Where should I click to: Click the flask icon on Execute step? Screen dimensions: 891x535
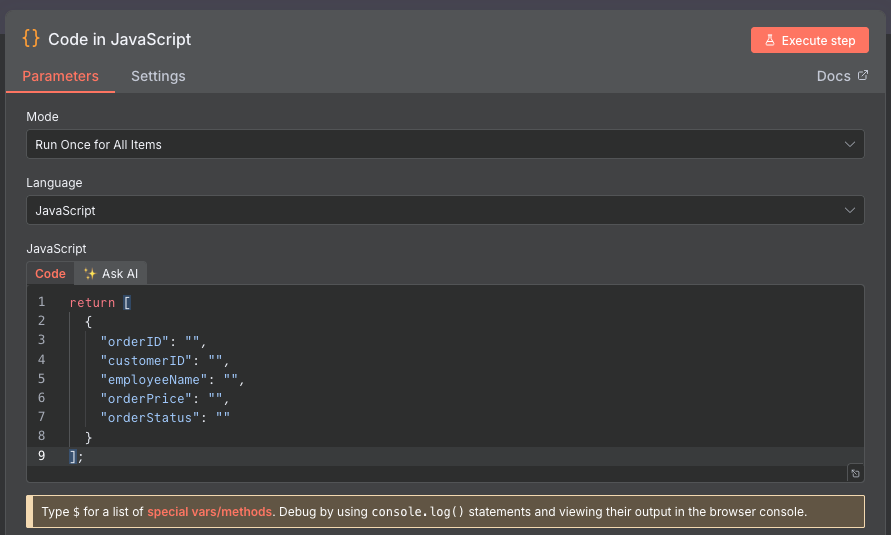(770, 41)
